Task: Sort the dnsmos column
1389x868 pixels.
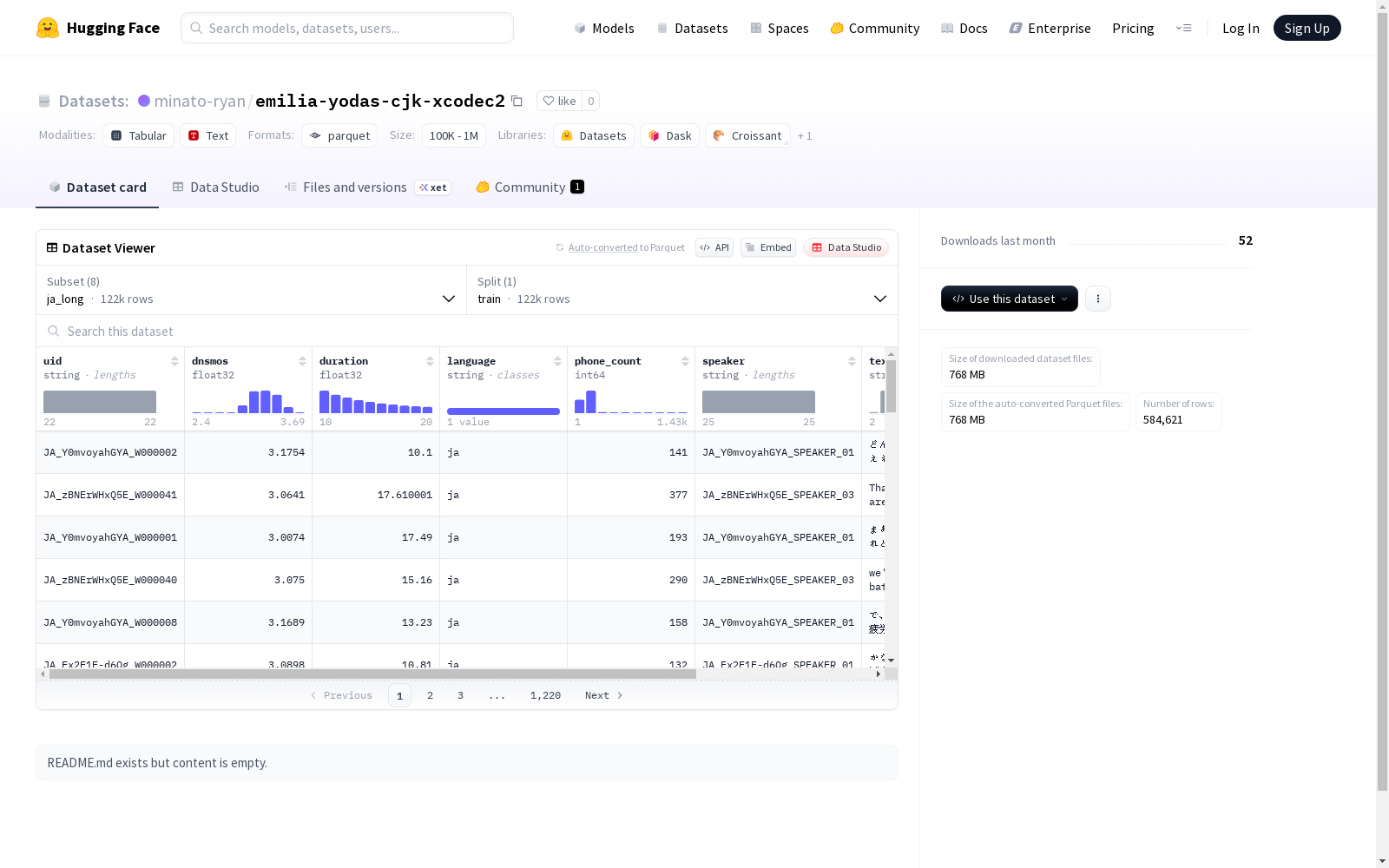Action: pos(302,361)
